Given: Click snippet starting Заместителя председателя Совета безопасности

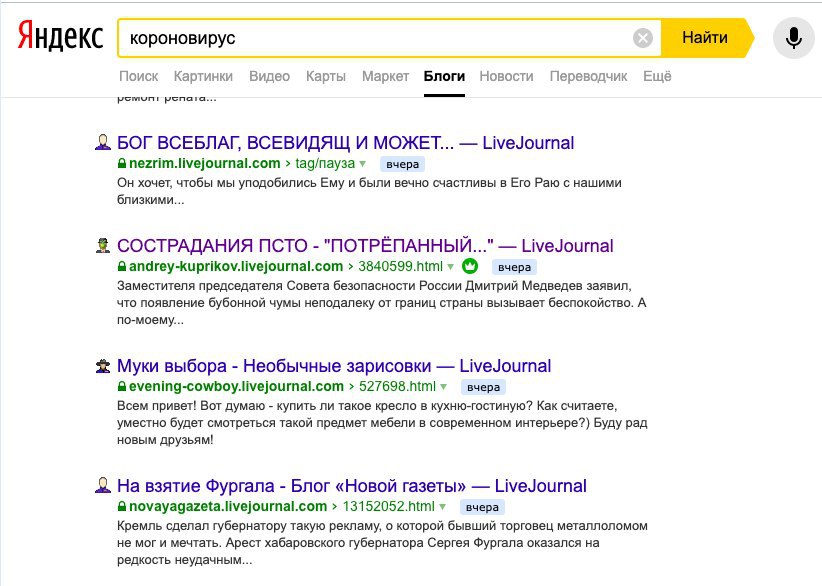Looking at the screenshot, I should tap(382, 302).
